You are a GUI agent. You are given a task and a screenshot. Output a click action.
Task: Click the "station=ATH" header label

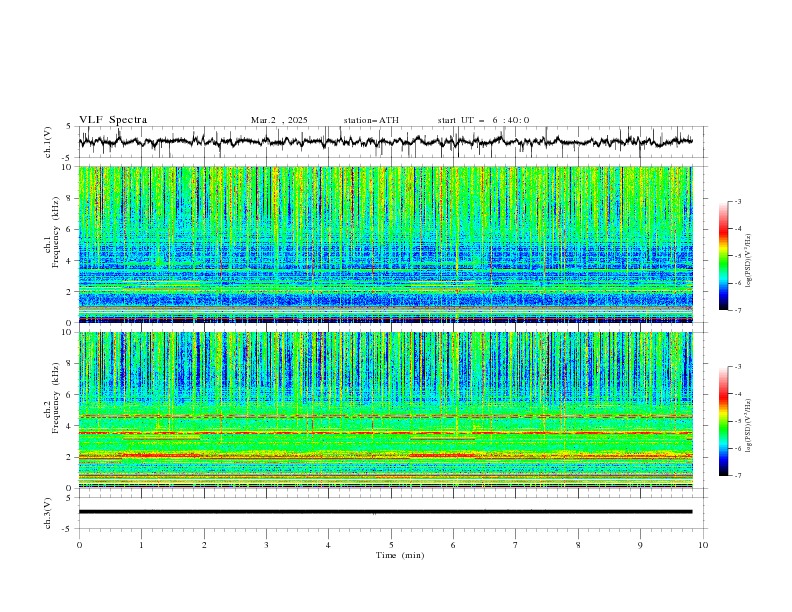(x=371, y=120)
